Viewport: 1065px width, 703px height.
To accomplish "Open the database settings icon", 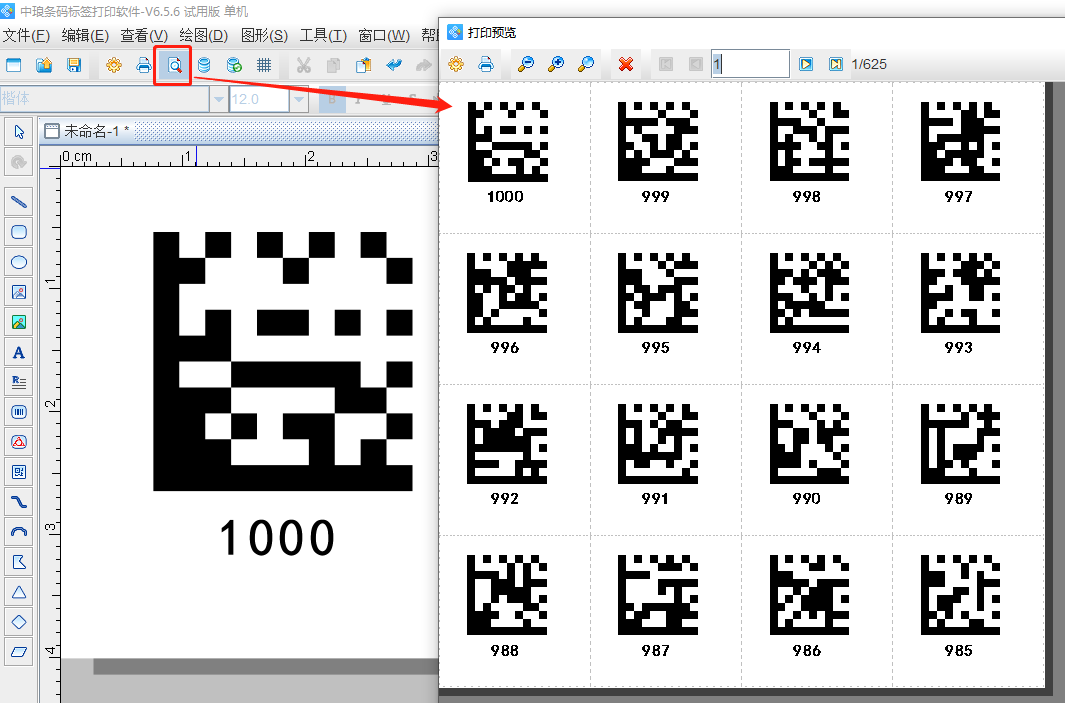I will pos(204,66).
